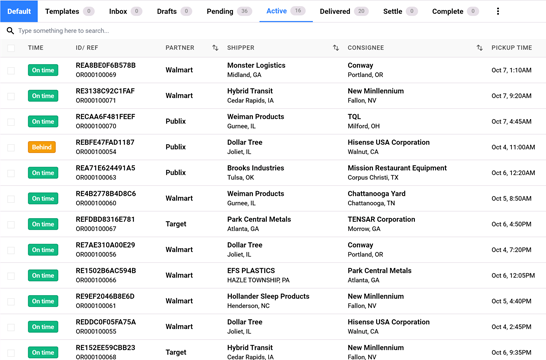Image resolution: width=546 pixels, height=360 pixels.
Task: Click On time badge for RE3138C92C1FAF
Action: pyautogui.click(x=43, y=96)
